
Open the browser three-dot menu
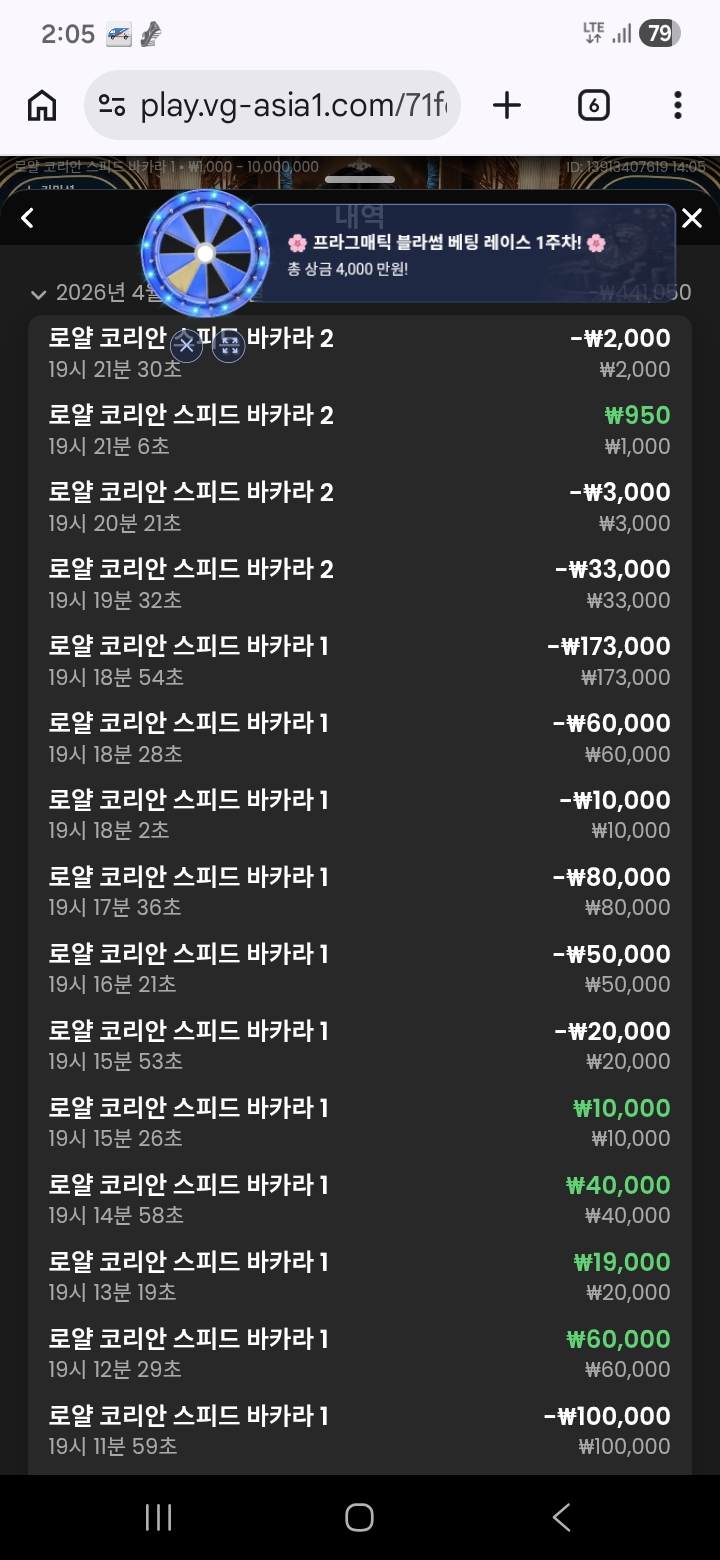tap(677, 105)
